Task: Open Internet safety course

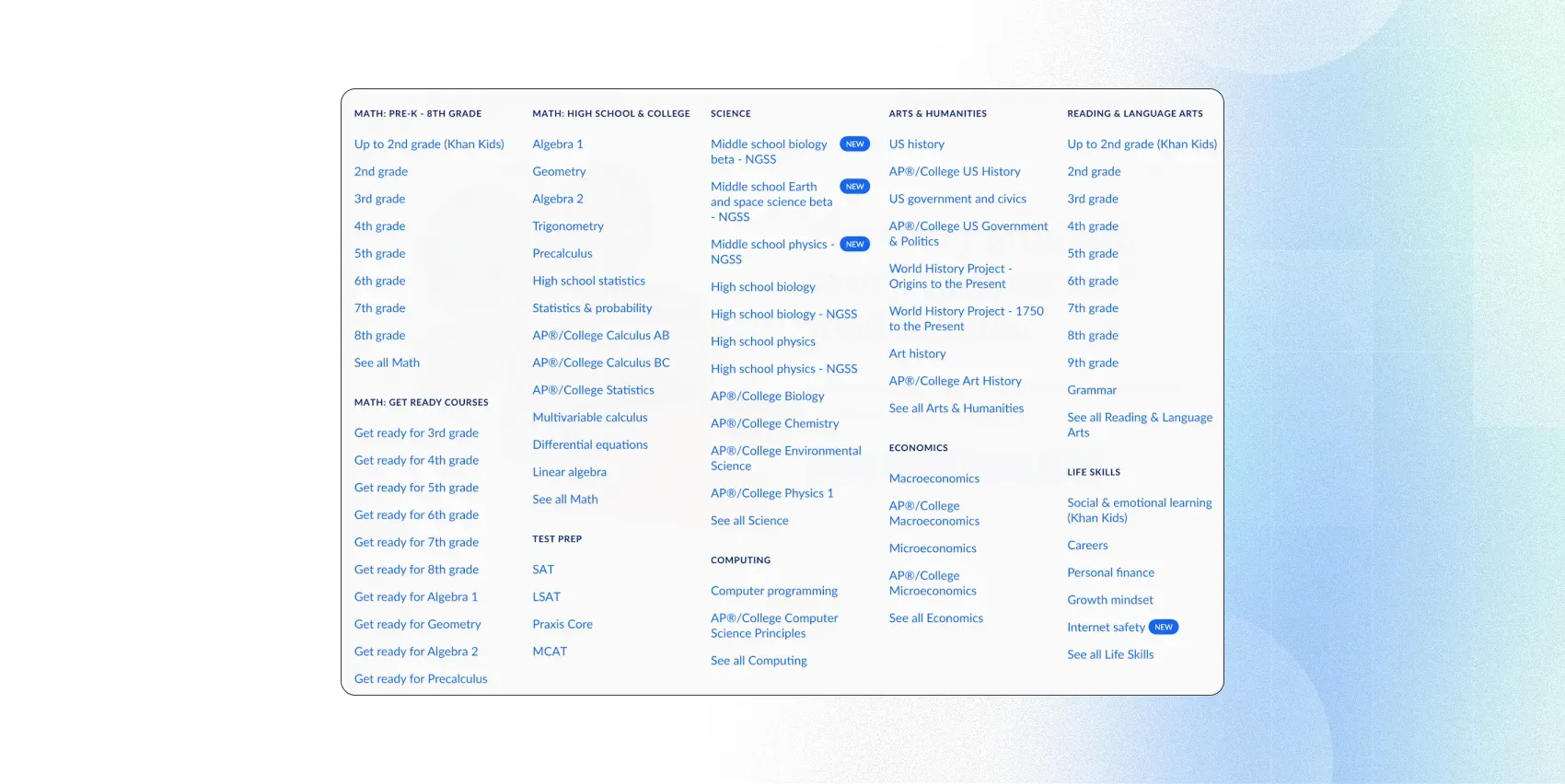Action: point(1106,628)
